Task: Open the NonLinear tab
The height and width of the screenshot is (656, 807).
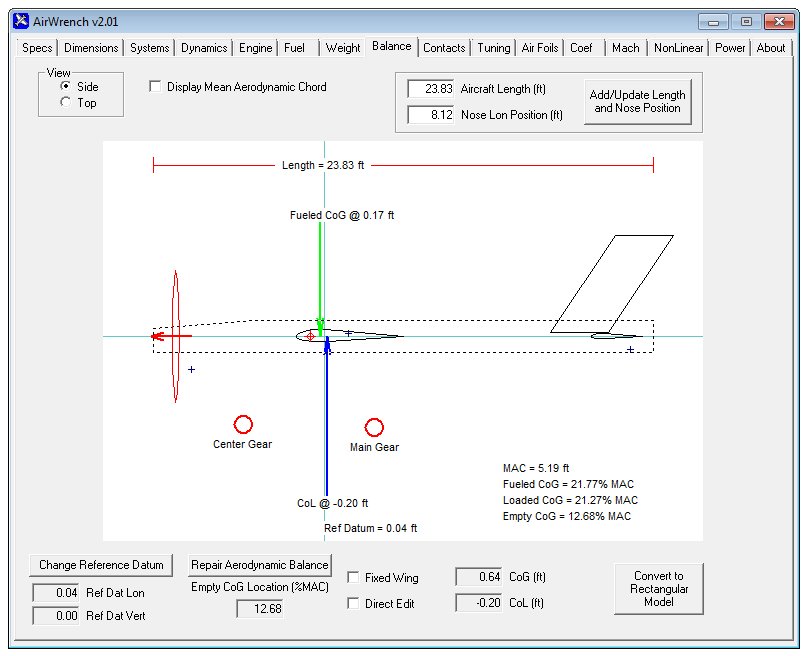Action: (678, 47)
